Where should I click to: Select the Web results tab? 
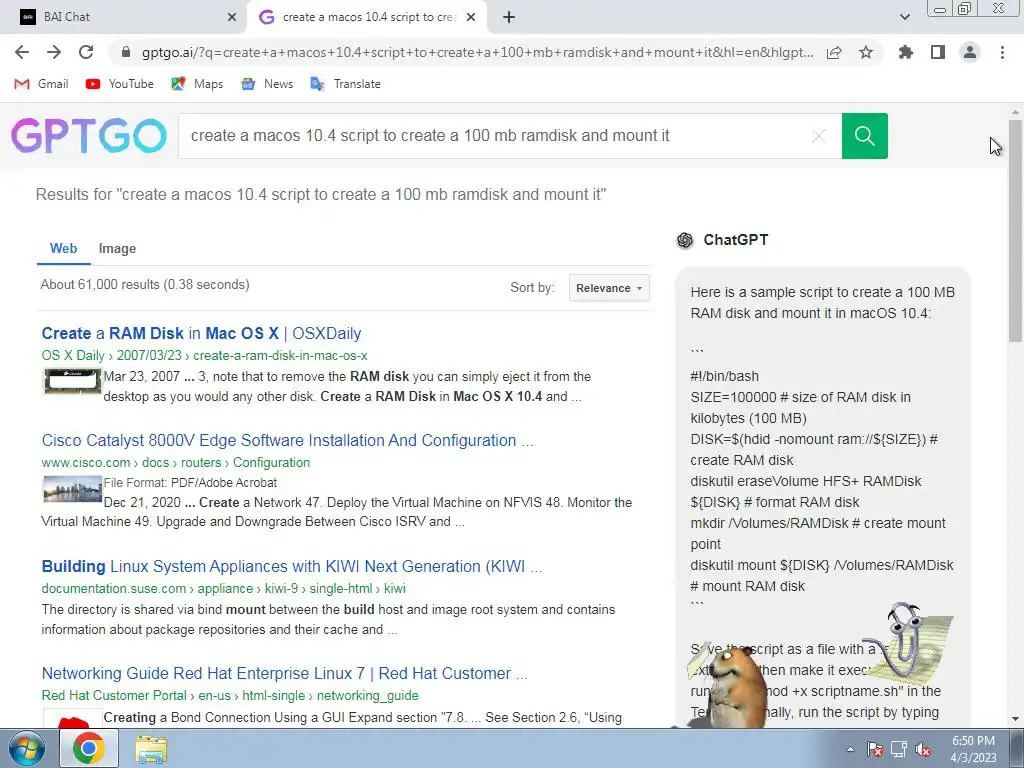pos(63,249)
